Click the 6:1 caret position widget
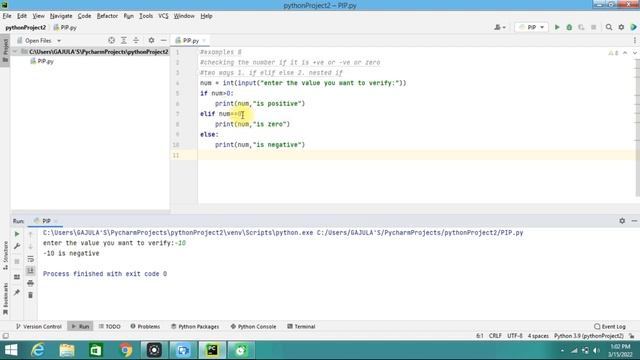The image size is (640, 360). (x=480, y=336)
